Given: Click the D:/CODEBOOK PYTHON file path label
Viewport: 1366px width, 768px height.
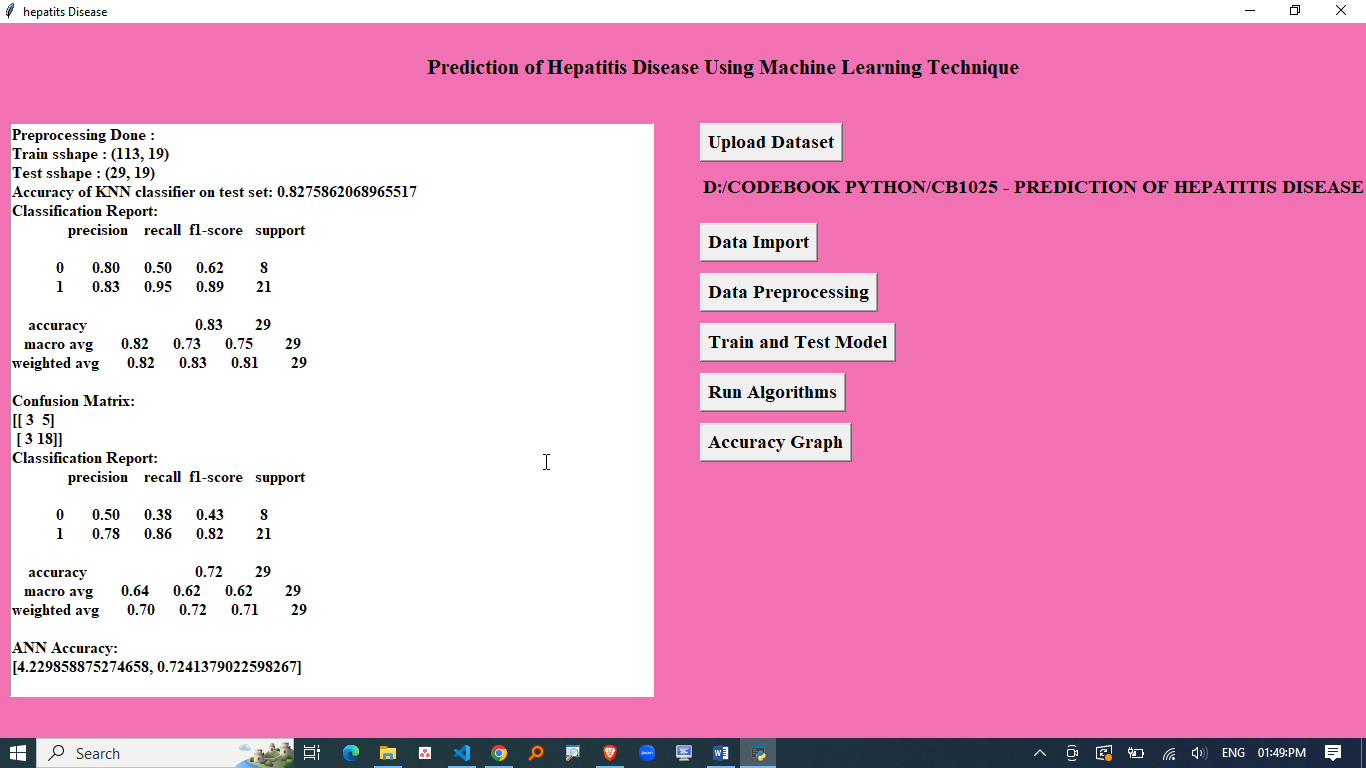Looking at the screenshot, I should 1033,187.
